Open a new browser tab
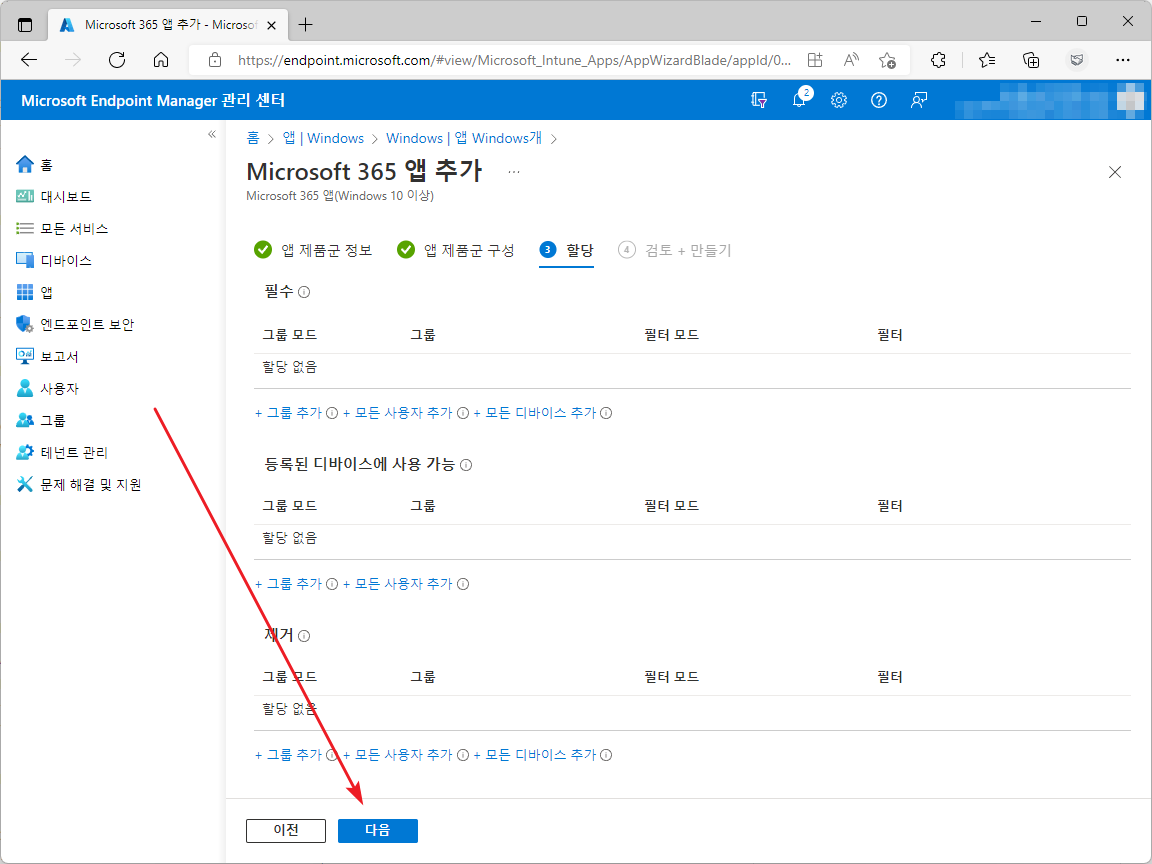1152x864 pixels. click(306, 24)
